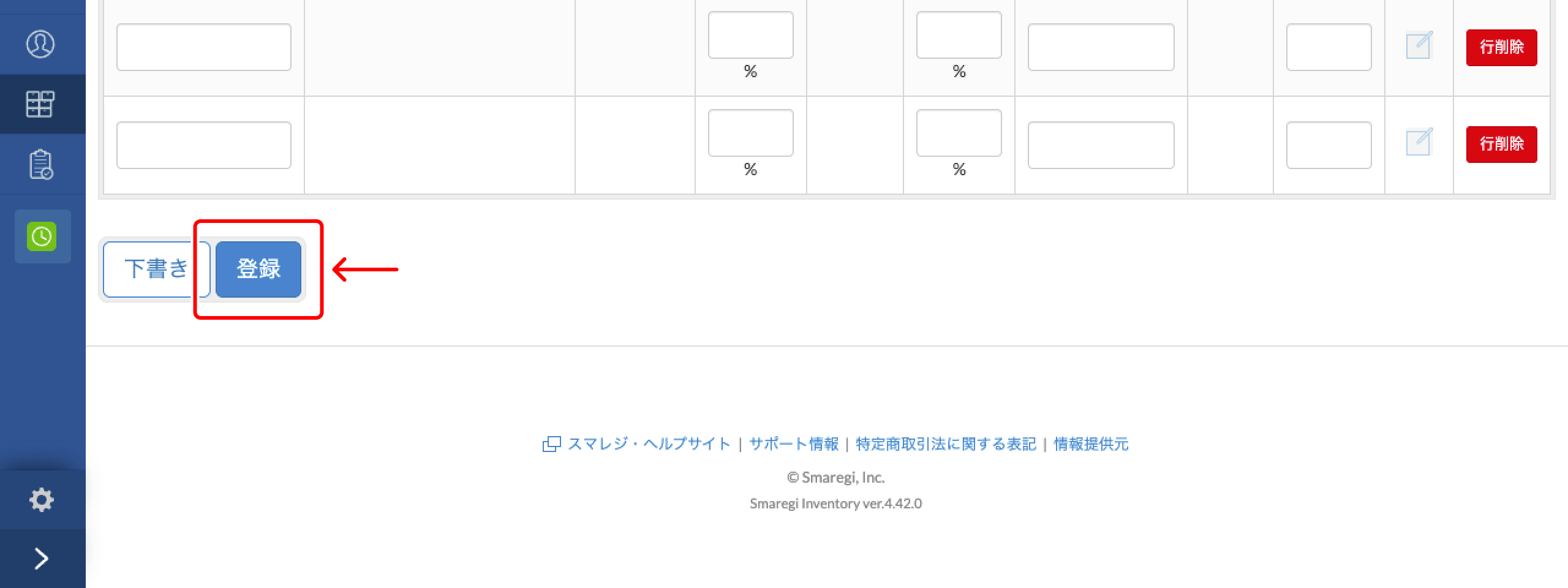Open the 情報提供元 link
This screenshot has height=588, width=1568.
(x=1091, y=444)
